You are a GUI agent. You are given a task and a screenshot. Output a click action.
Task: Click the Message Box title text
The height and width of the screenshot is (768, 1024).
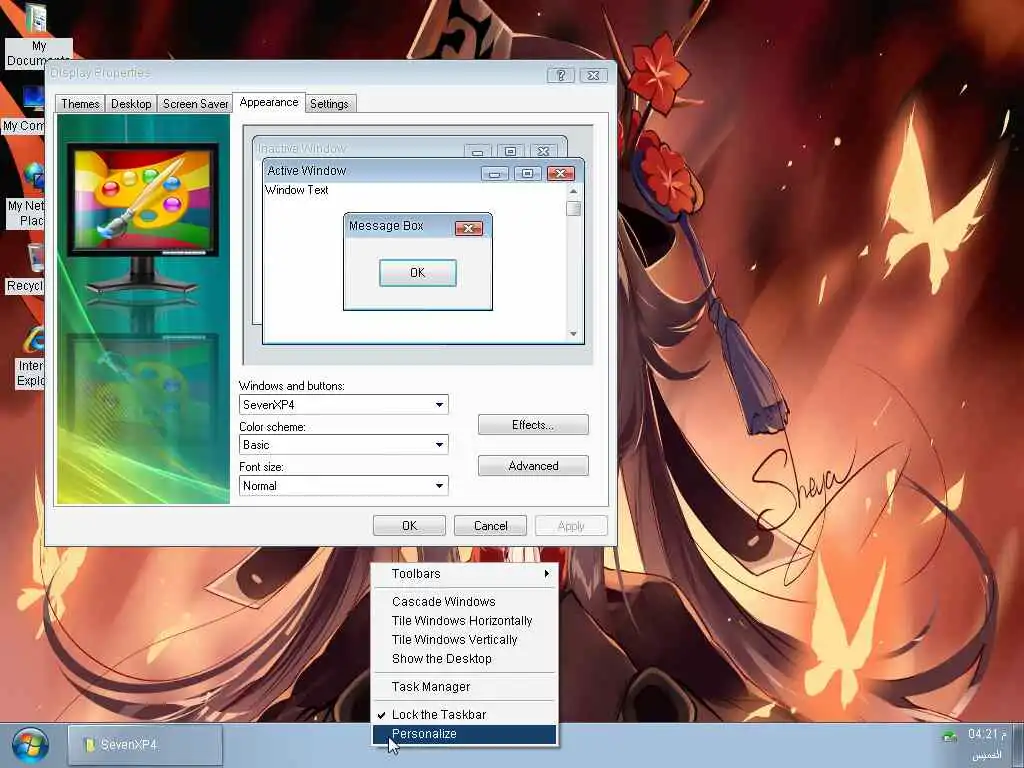(386, 226)
